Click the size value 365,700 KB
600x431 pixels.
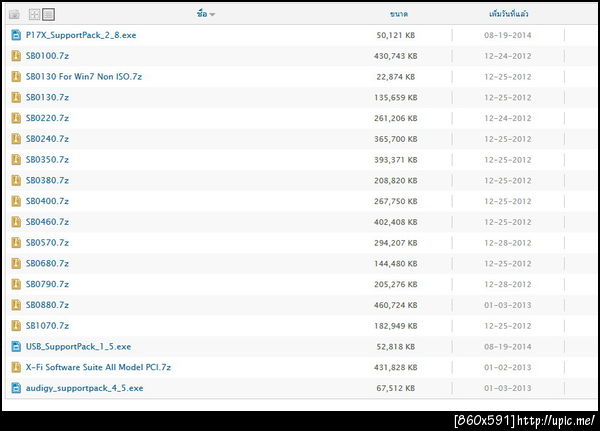[x=396, y=139]
